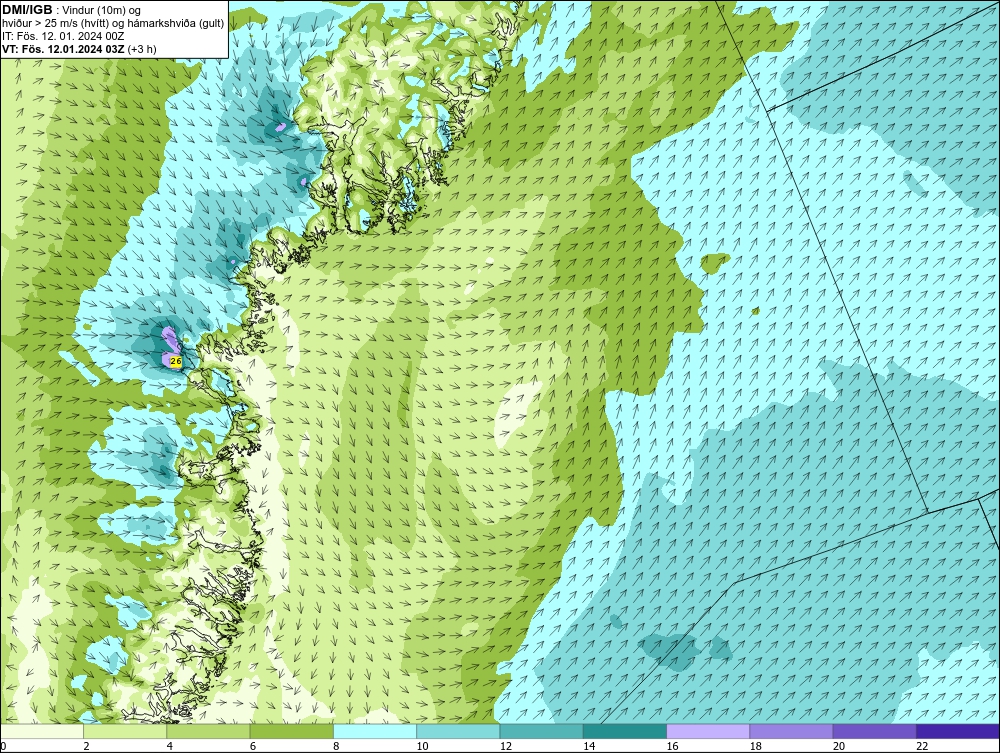Select the 14-16 m/s dark teal legend segment

pos(625,731)
